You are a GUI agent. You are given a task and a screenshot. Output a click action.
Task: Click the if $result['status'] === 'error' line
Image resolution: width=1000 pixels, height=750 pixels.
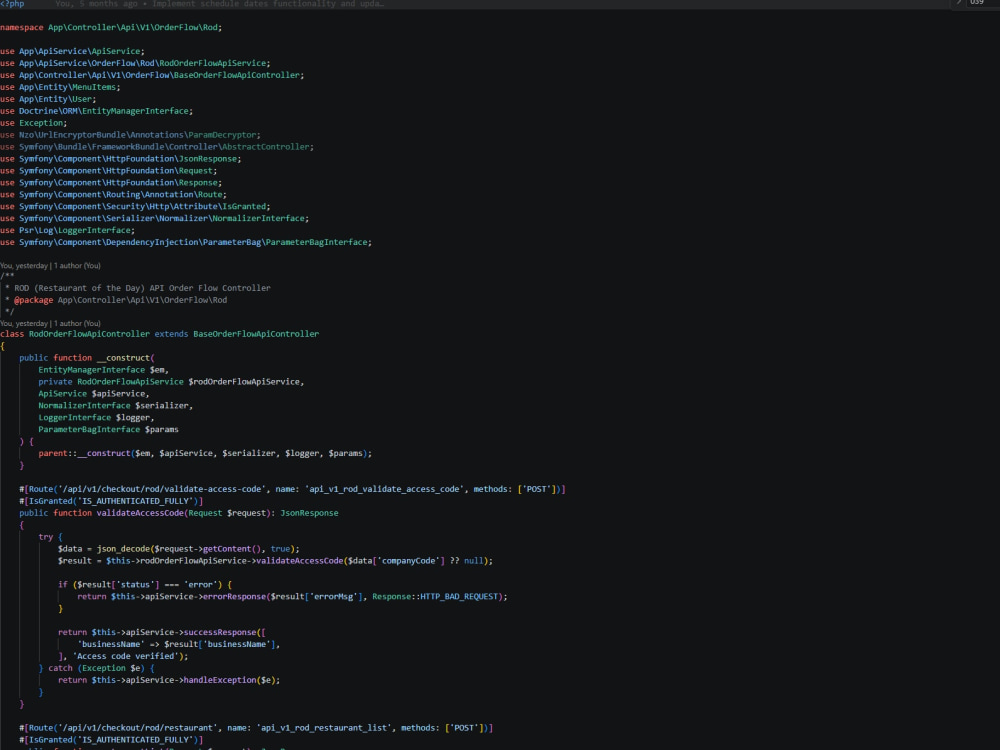point(145,585)
